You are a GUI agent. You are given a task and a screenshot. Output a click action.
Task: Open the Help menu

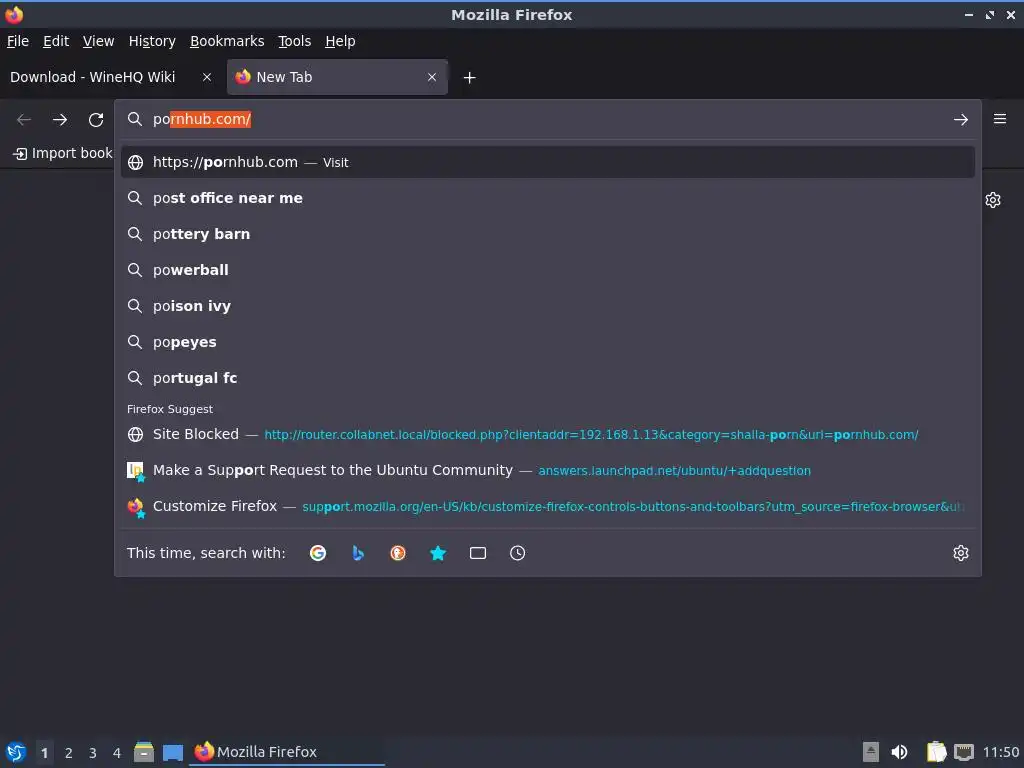[x=340, y=41]
